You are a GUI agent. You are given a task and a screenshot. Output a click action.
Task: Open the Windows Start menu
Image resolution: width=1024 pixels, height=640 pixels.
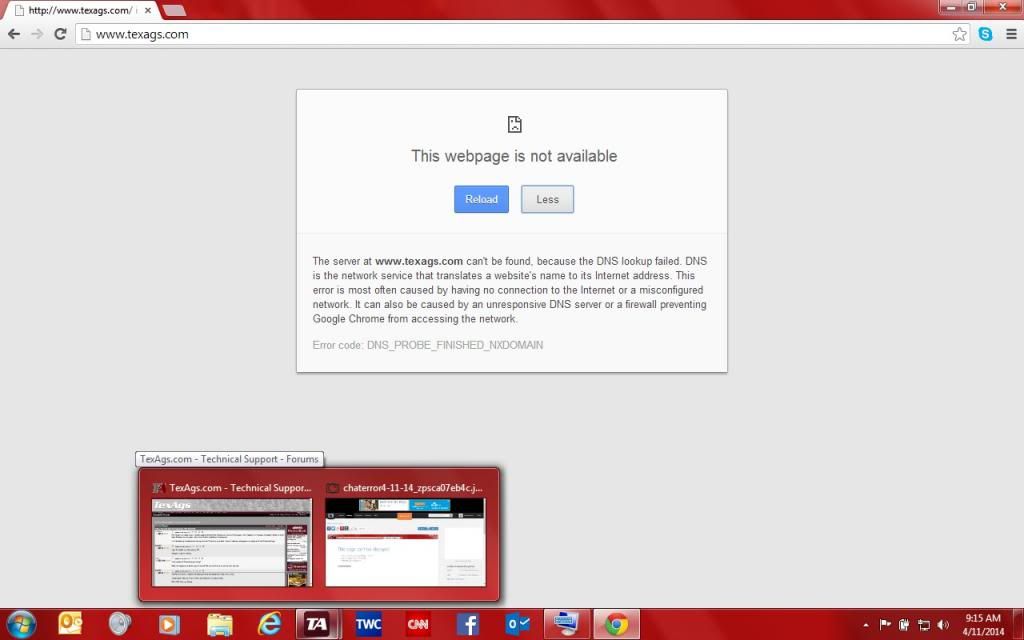tap(19, 624)
